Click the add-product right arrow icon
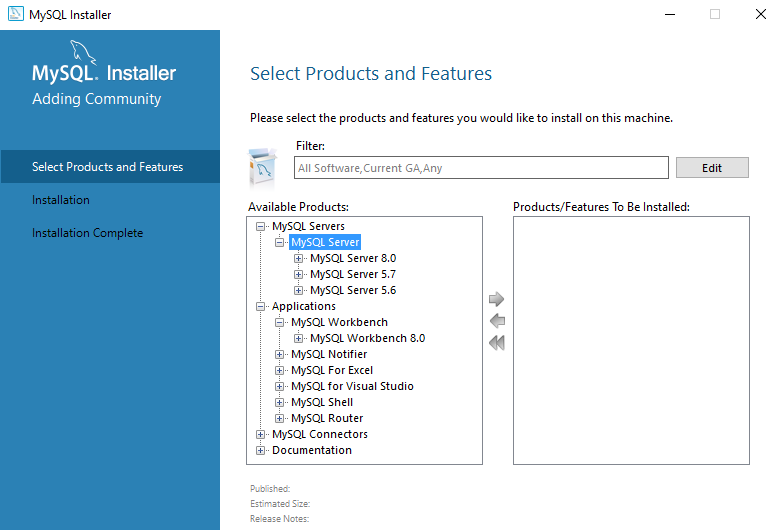This screenshot has width=784, height=530. (496, 299)
